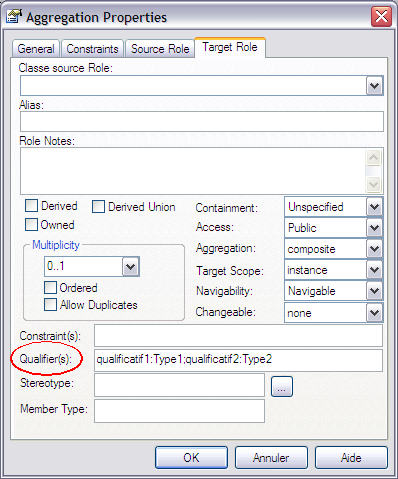The width and height of the screenshot is (398, 479).
Task: Select the Target Role tab
Action: pos(230,47)
